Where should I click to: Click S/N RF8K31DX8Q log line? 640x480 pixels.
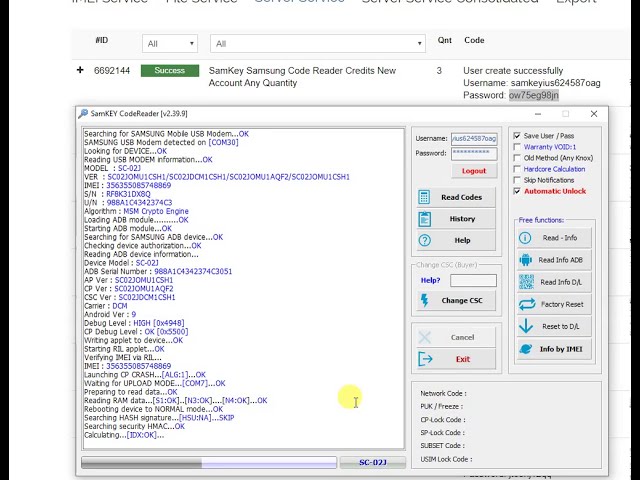[117, 194]
